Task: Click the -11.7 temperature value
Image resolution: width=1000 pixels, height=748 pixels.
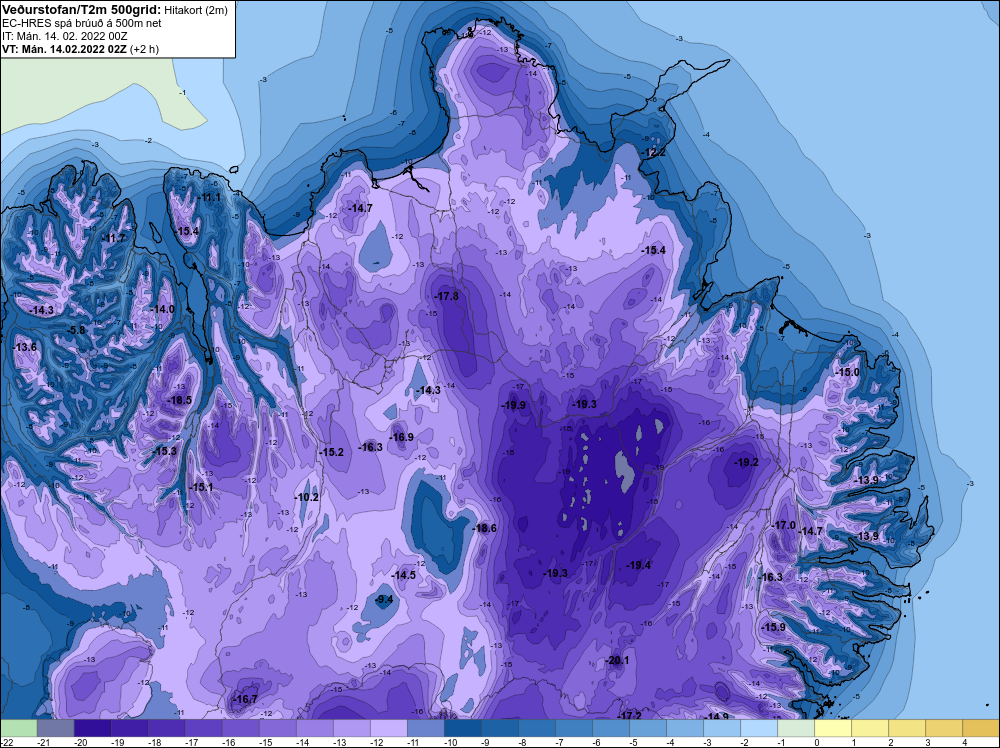Action: (x=114, y=238)
